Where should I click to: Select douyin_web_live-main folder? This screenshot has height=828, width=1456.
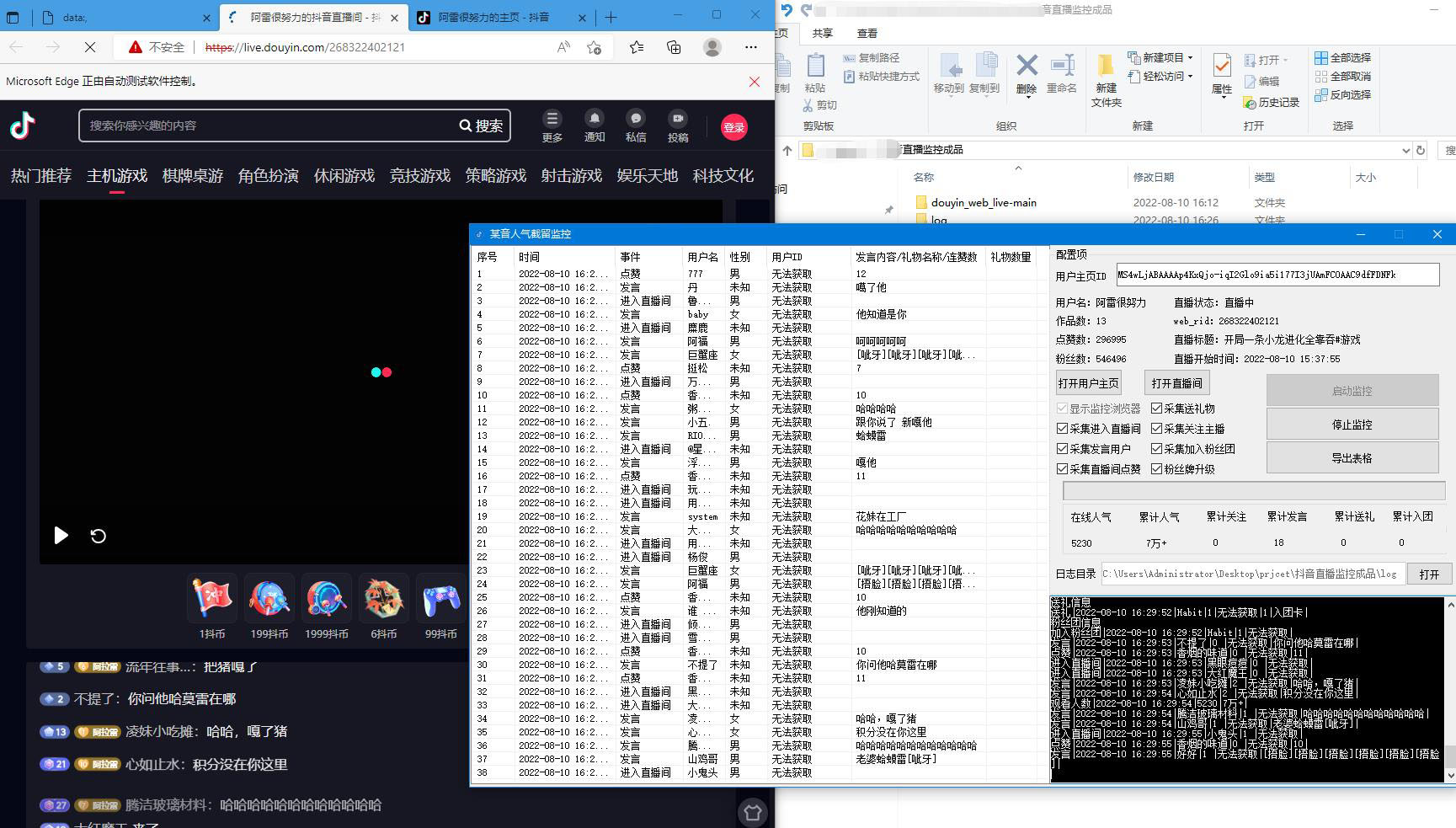[984, 203]
